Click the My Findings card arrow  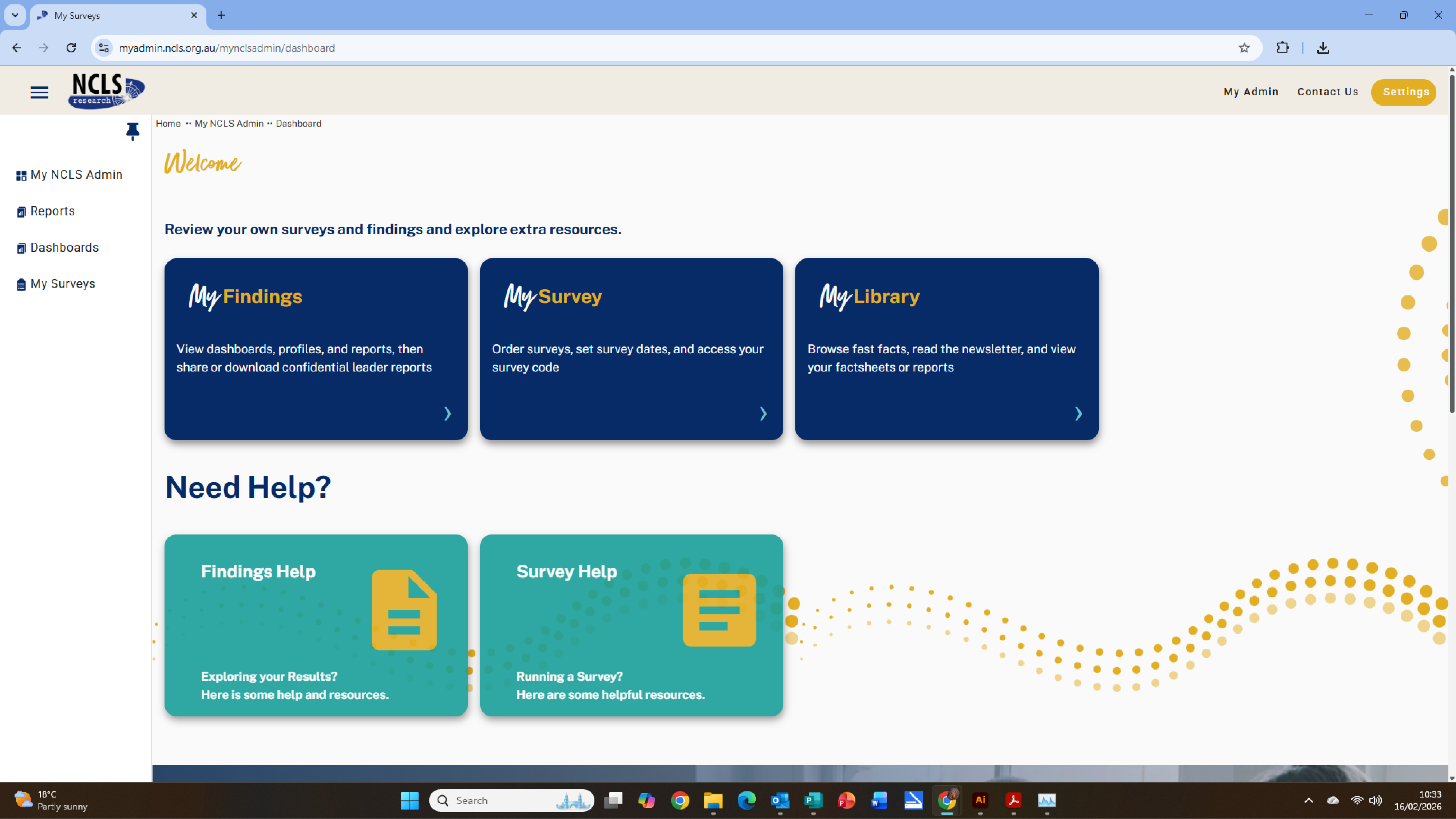click(x=448, y=414)
